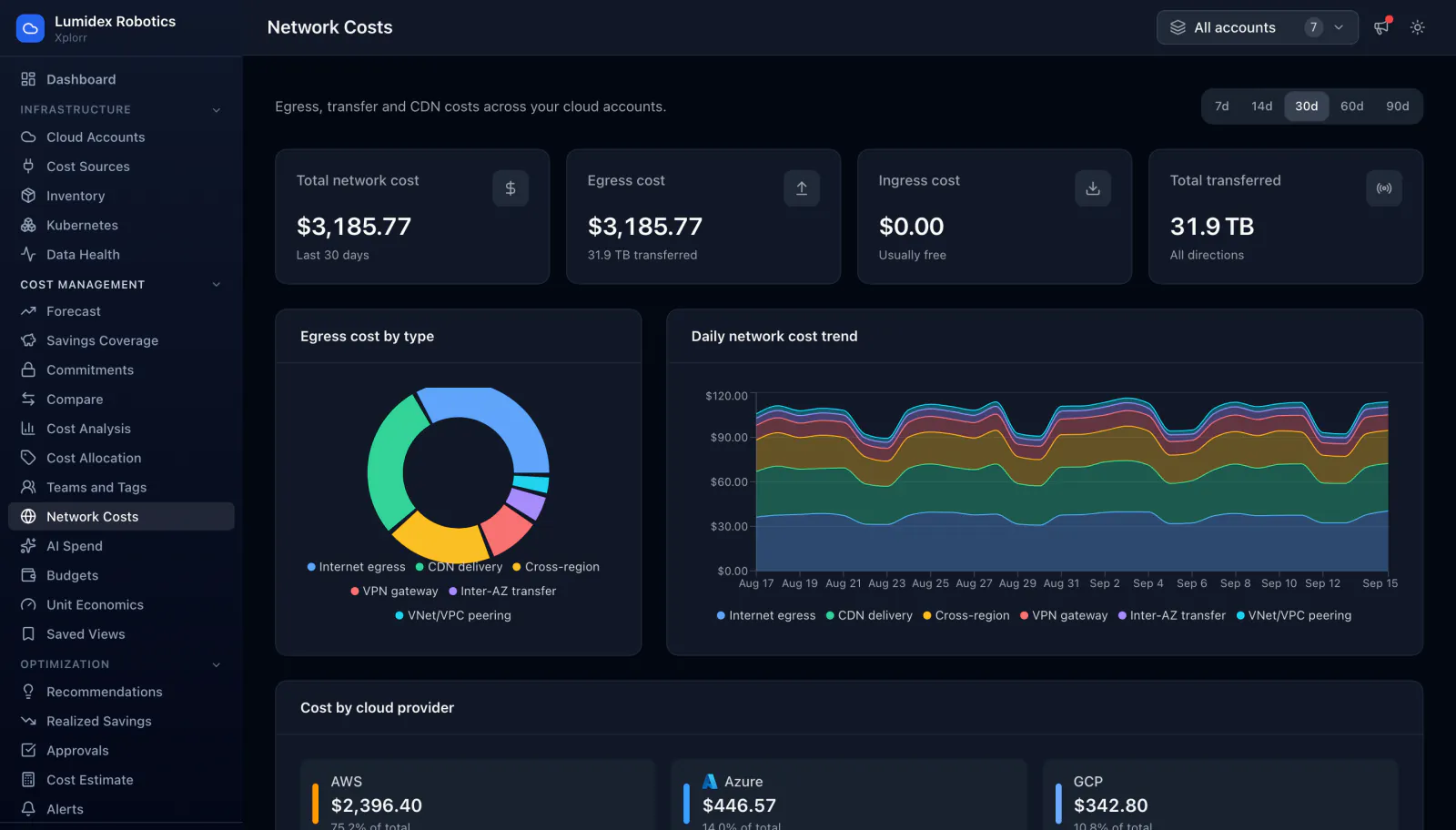This screenshot has height=830, width=1456.
Task: Click the Forecast trend-arrow icon
Action: click(x=28, y=311)
